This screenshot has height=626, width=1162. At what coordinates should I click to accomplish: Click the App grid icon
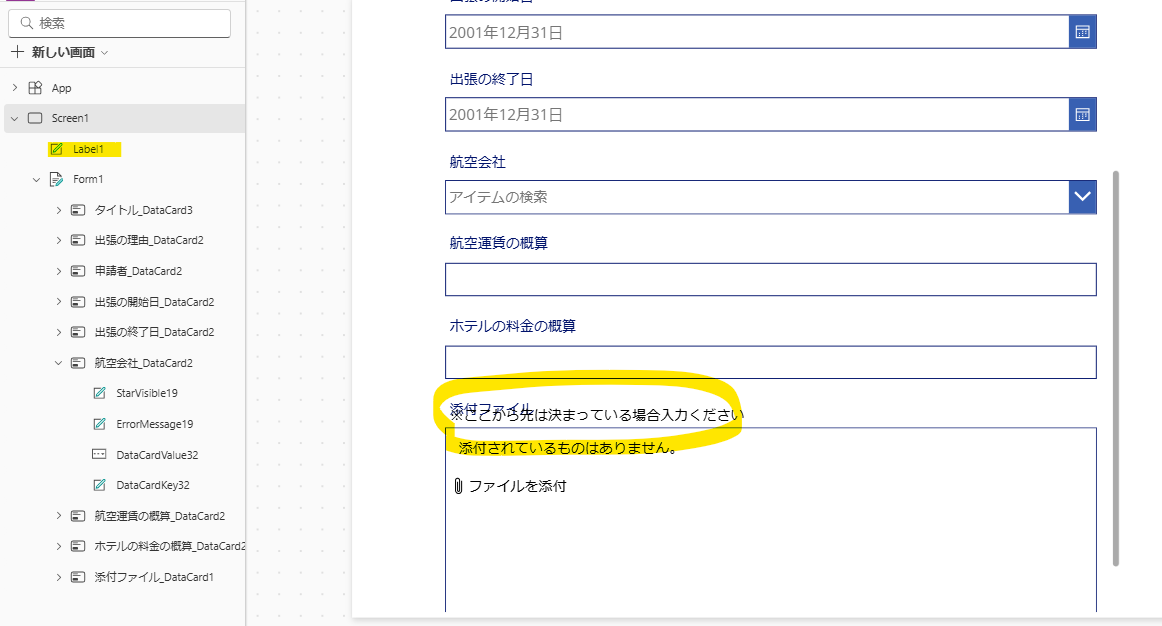point(35,87)
